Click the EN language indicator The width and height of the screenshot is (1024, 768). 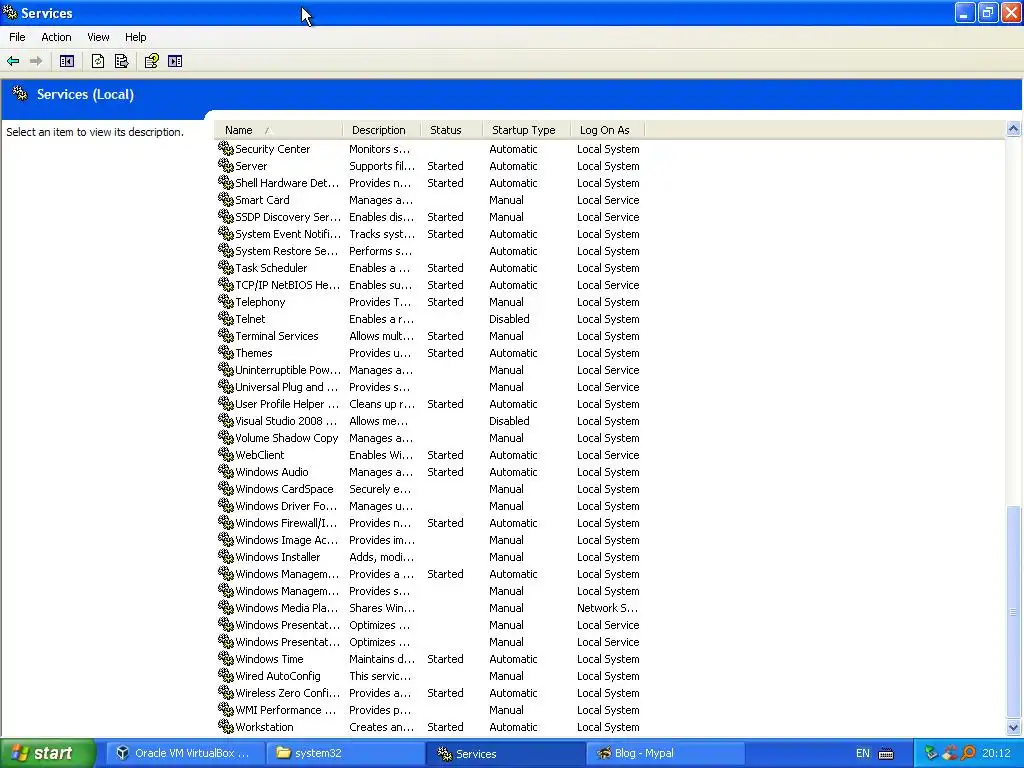pos(863,754)
